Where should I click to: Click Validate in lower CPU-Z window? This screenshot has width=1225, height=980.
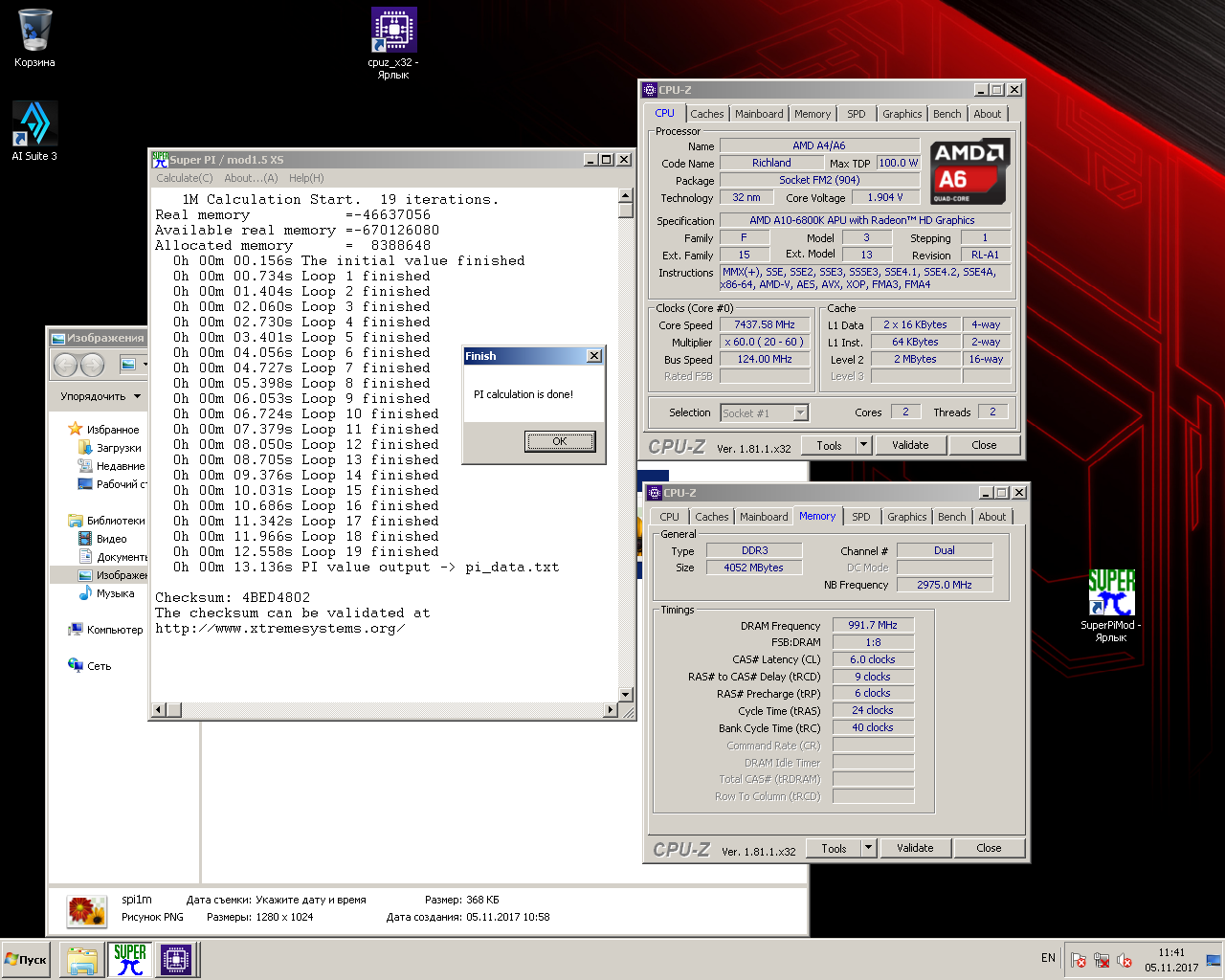click(x=915, y=848)
